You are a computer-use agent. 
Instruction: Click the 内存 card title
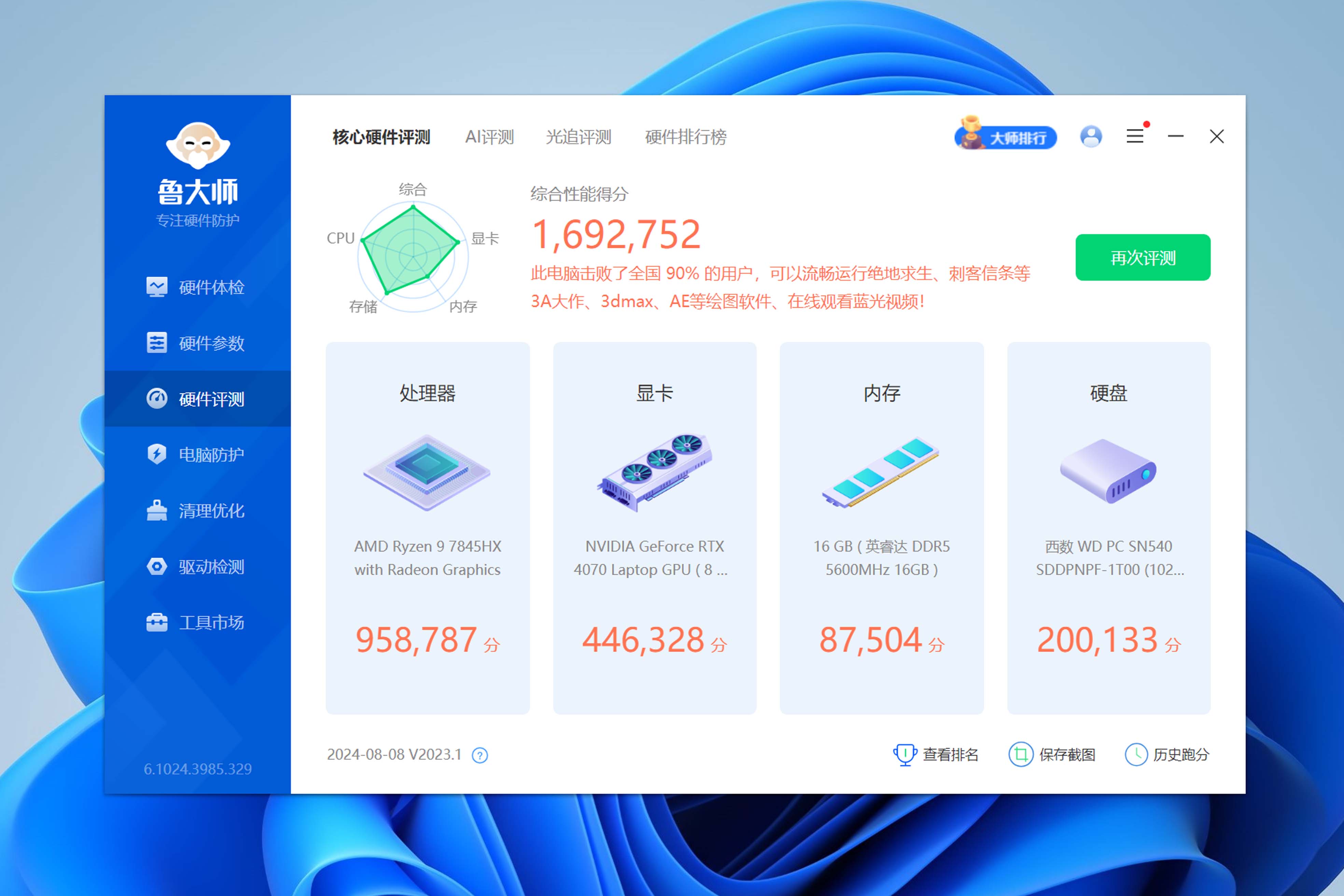point(882,393)
